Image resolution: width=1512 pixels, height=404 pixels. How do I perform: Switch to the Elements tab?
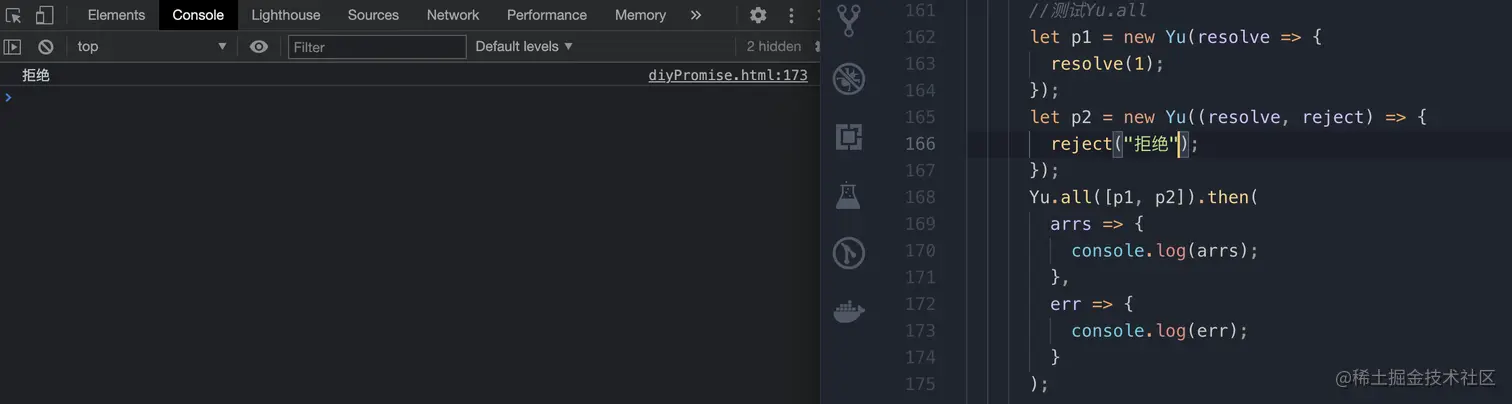(116, 15)
